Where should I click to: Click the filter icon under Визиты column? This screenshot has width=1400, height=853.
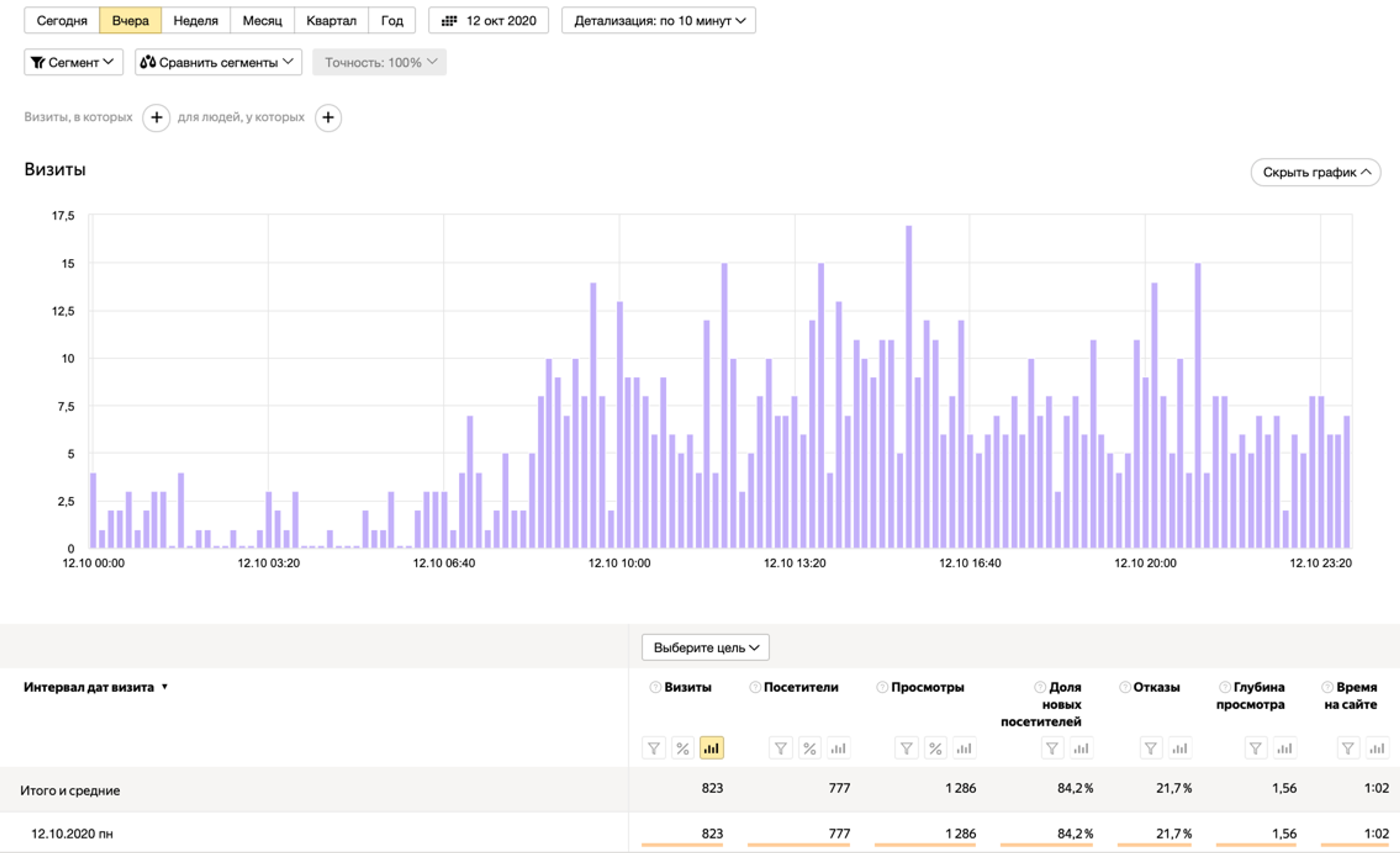point(653,748)
